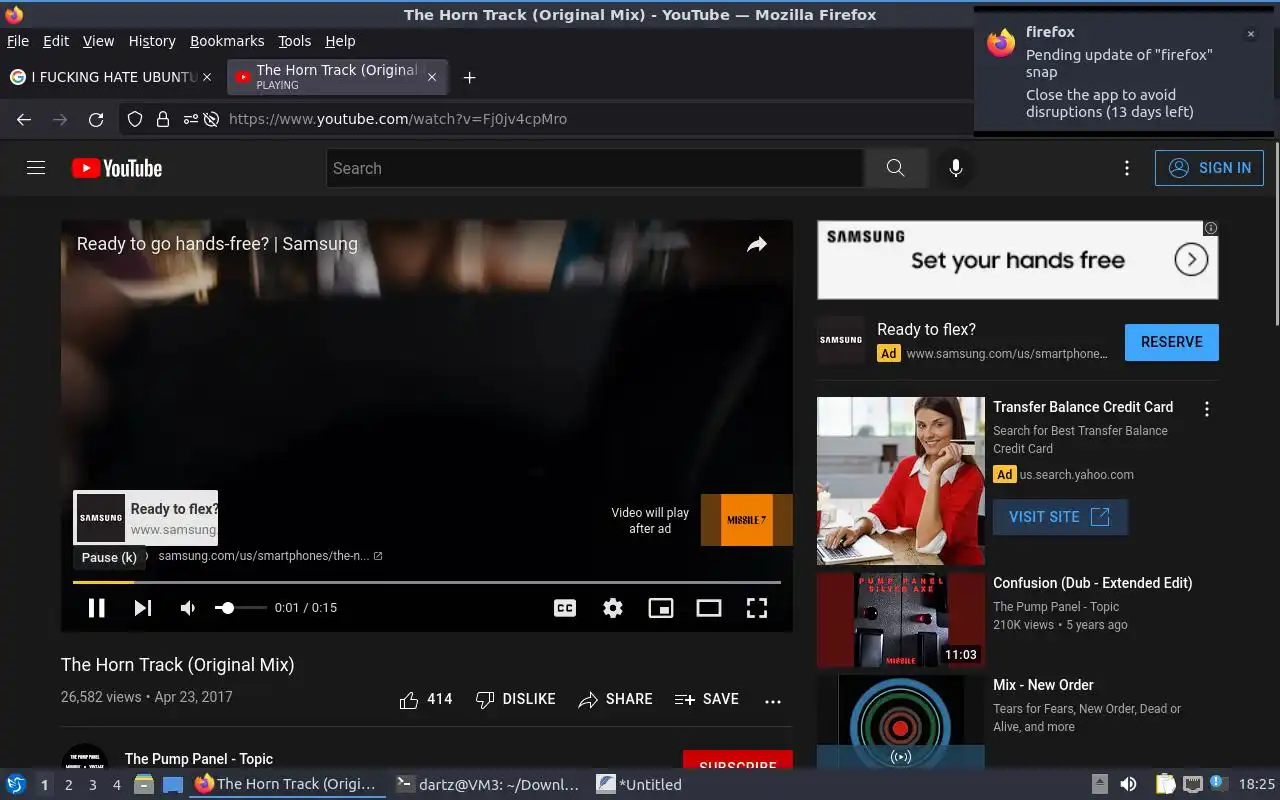Viewport: 1280px width, 800px height.
Task: Focus the YouTube search field
Action: pyautogui.click(x=595, y=168)
